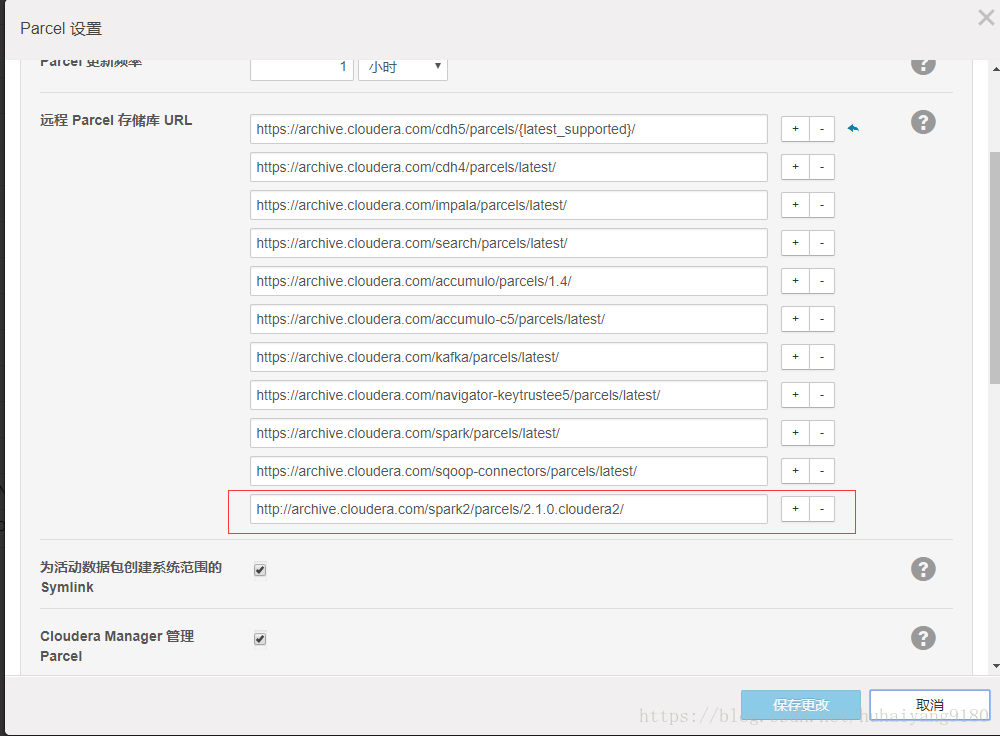
Task: Open help for Parcel update frequency
Action: point(923,66)
